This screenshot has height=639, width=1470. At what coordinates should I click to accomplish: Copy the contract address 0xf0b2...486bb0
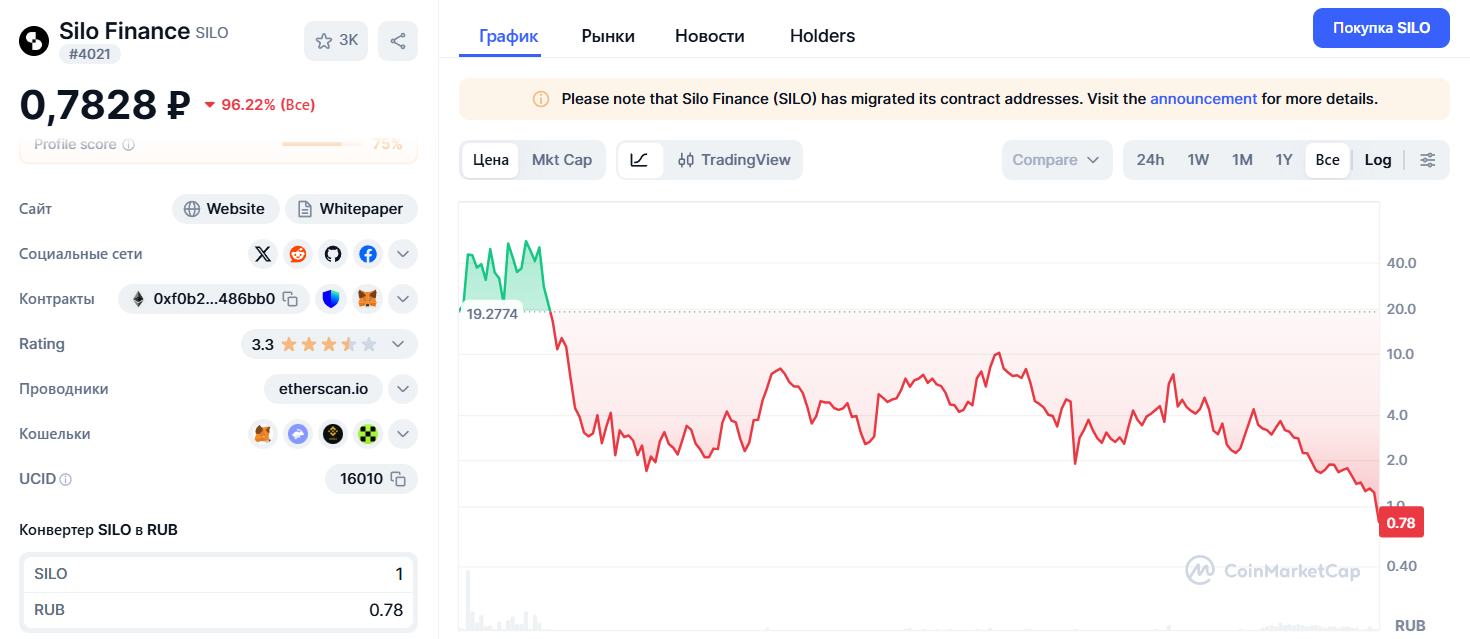coord(290,299)
